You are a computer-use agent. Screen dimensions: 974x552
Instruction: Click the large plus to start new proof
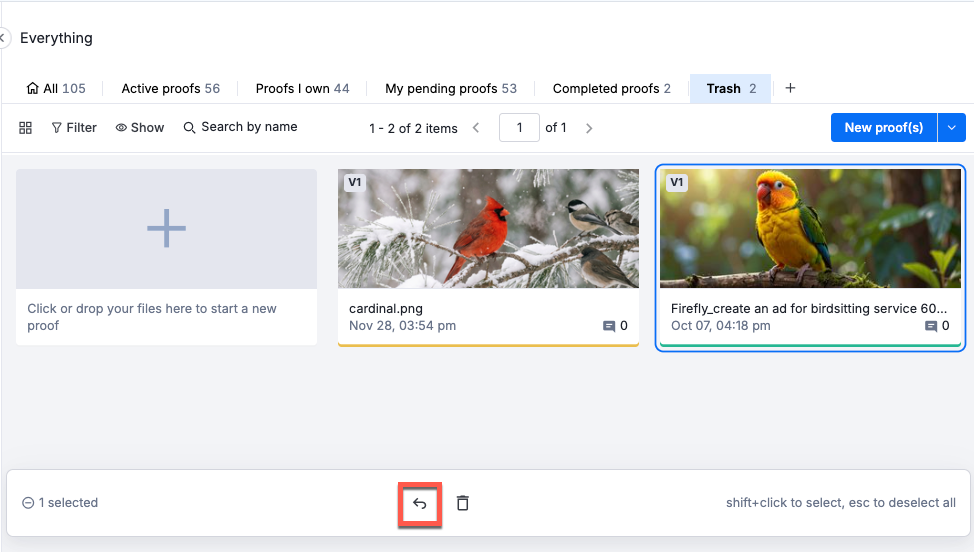pyautogui.click(x=166, y=229)
